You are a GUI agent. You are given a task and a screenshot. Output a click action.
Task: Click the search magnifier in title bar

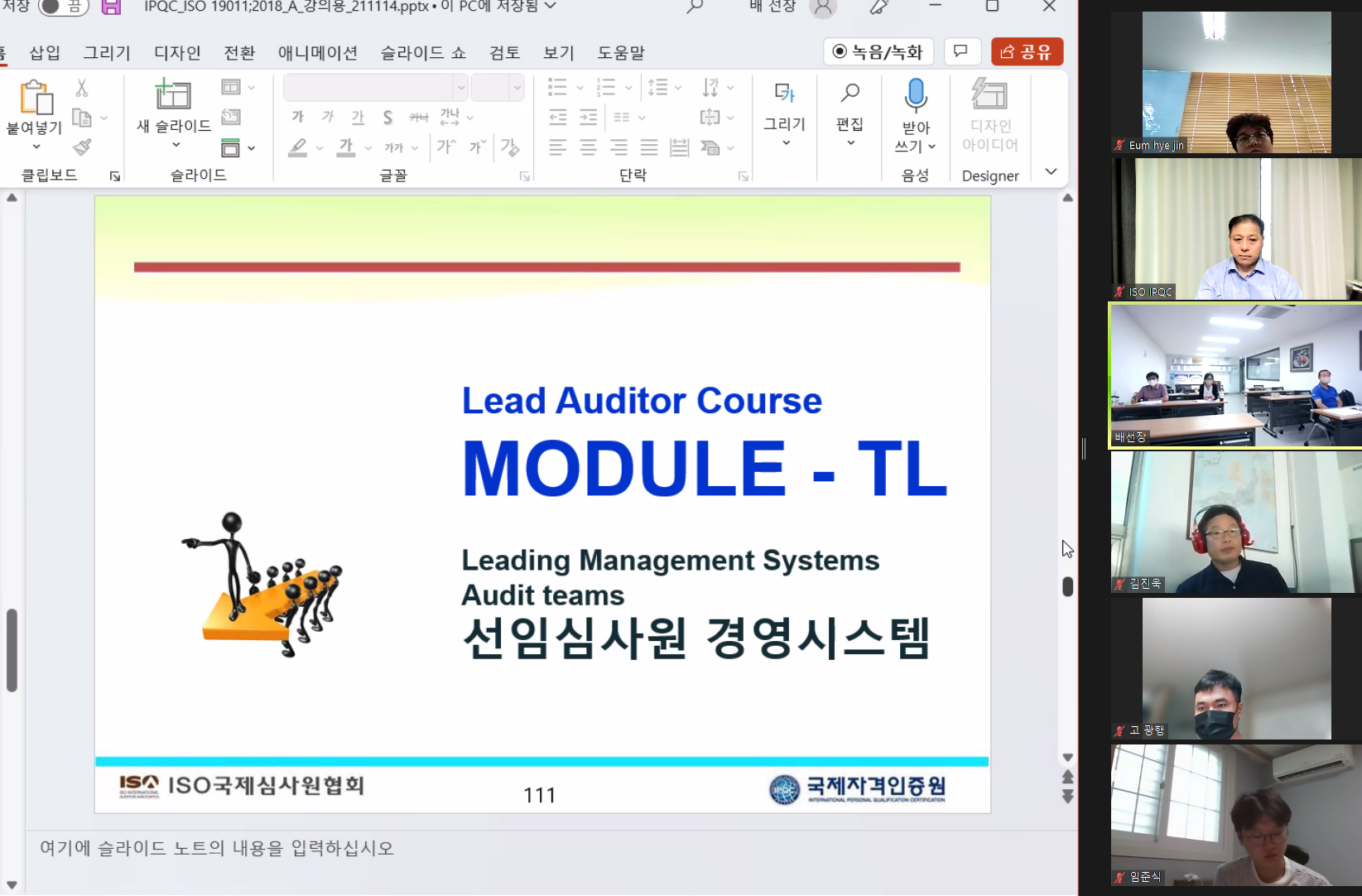[x=695, y=7]
